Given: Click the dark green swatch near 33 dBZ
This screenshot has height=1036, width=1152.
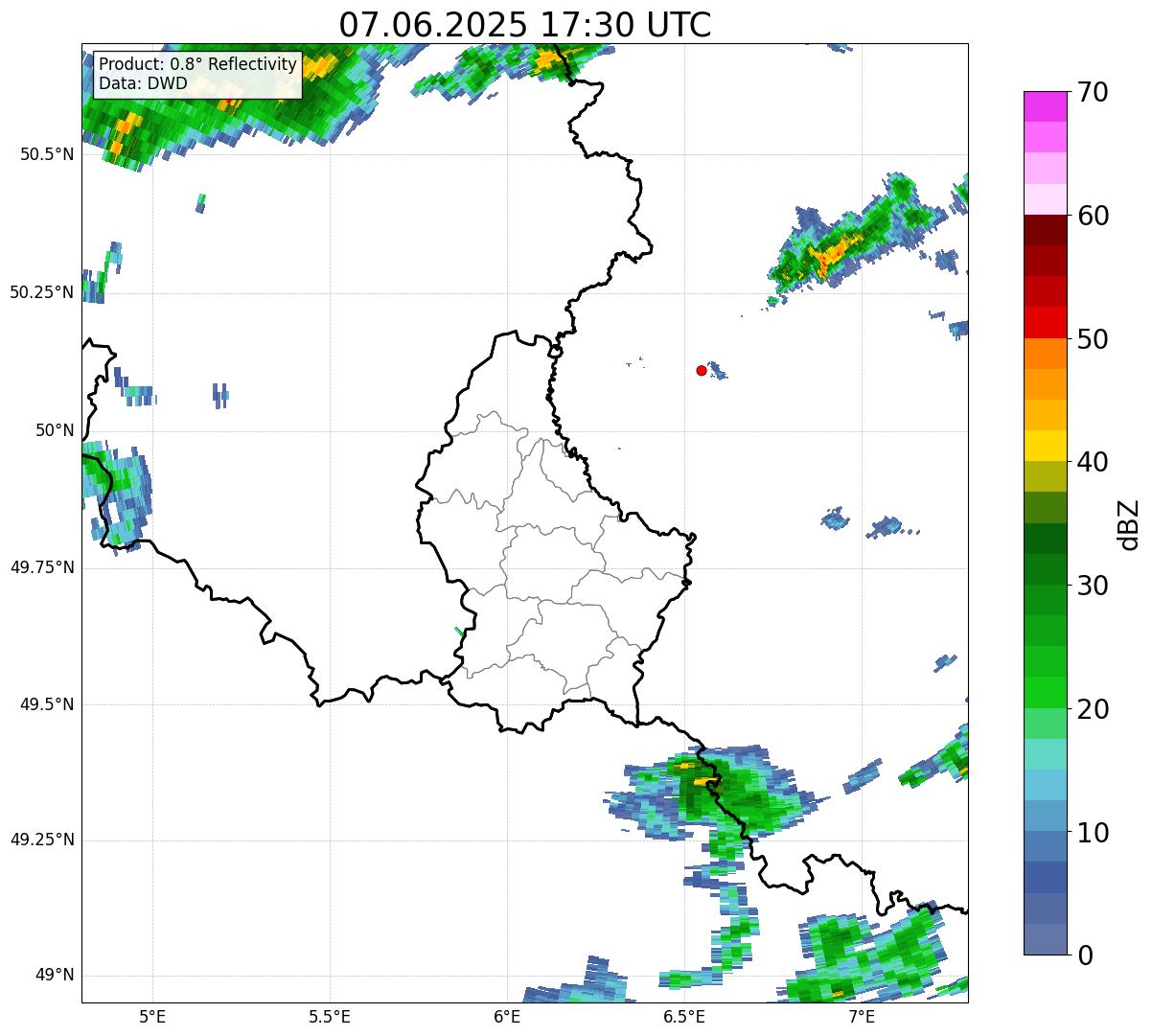Looking at the screenshot, I should tap(1045, 539).
